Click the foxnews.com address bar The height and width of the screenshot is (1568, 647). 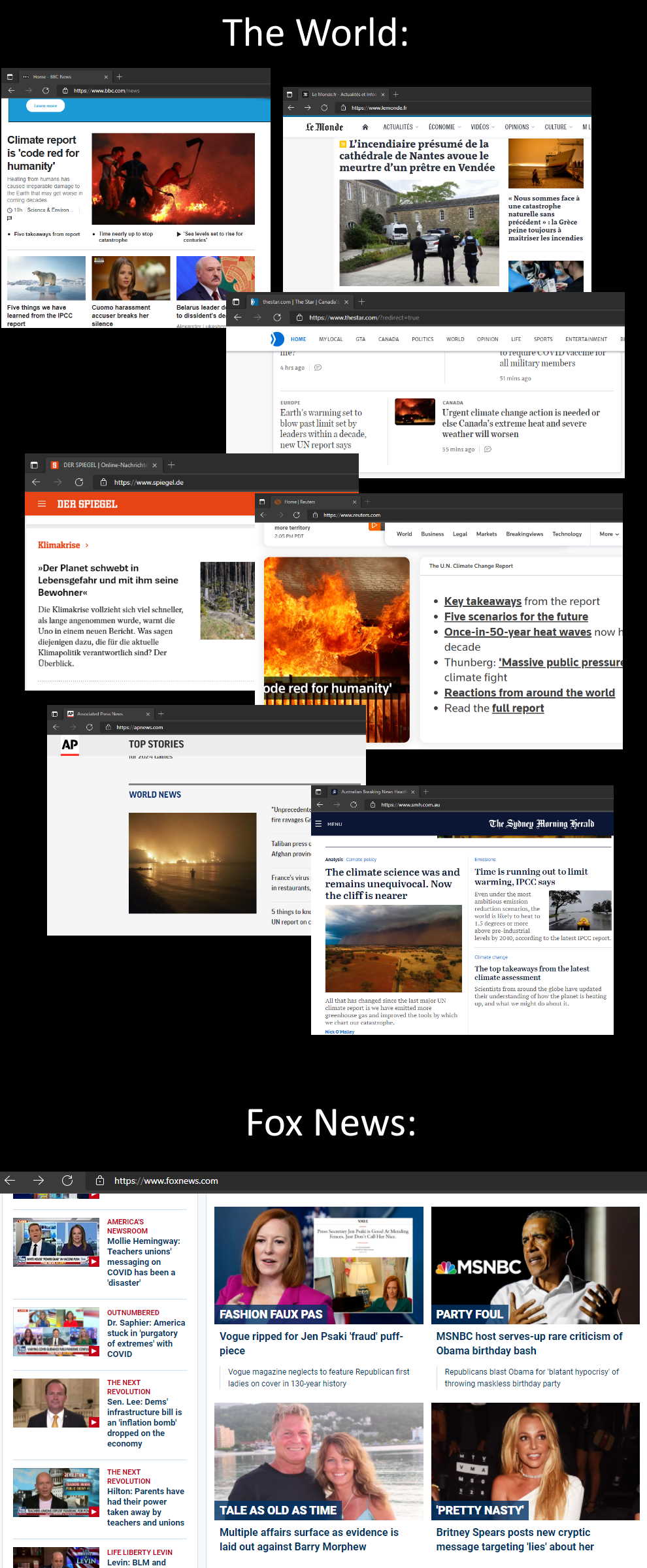(x=166, y=1180)
